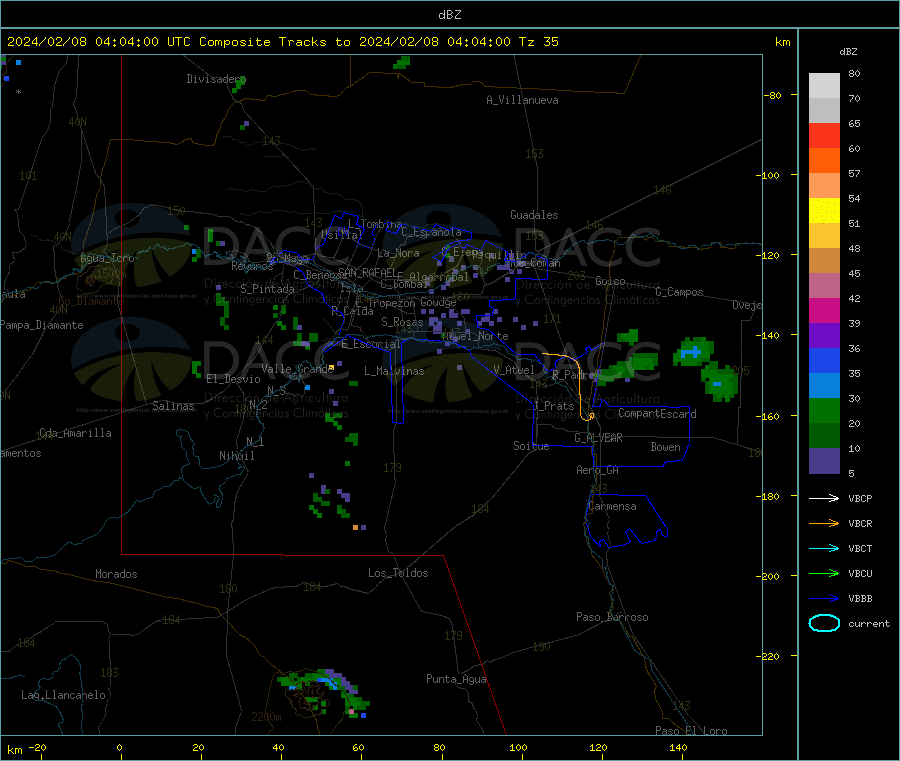
Task: Select the red 60-65 dBZ color swatch
Action: point(824,135)
